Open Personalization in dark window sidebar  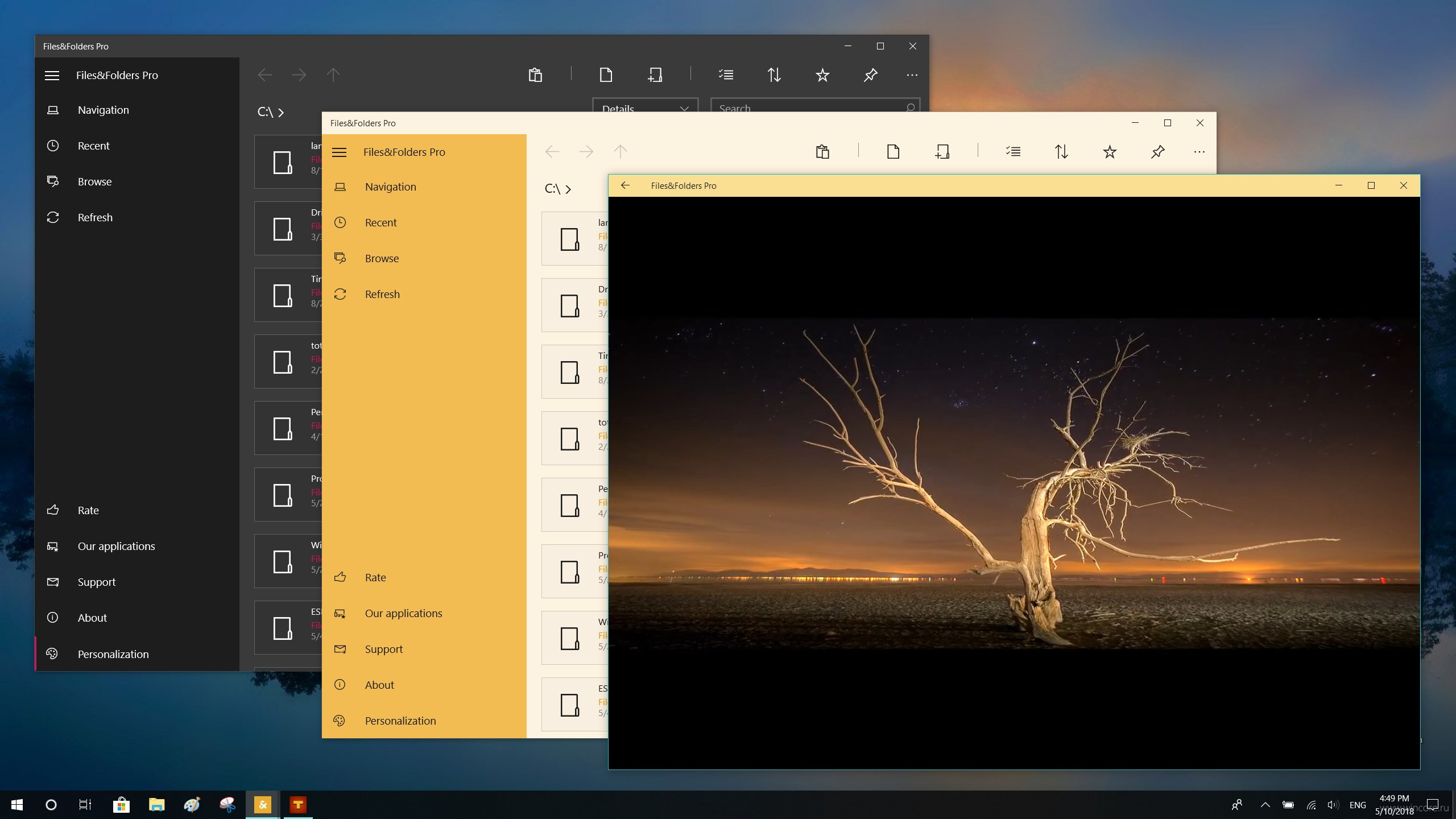point(137,654)
